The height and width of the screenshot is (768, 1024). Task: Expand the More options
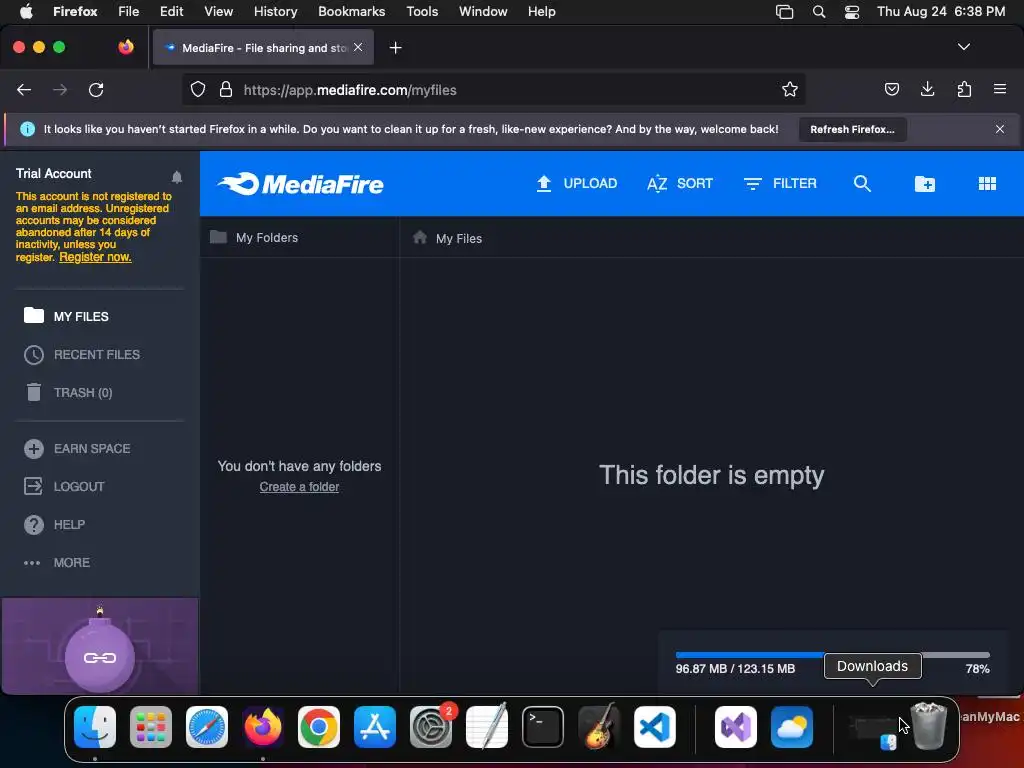[57, 562]
